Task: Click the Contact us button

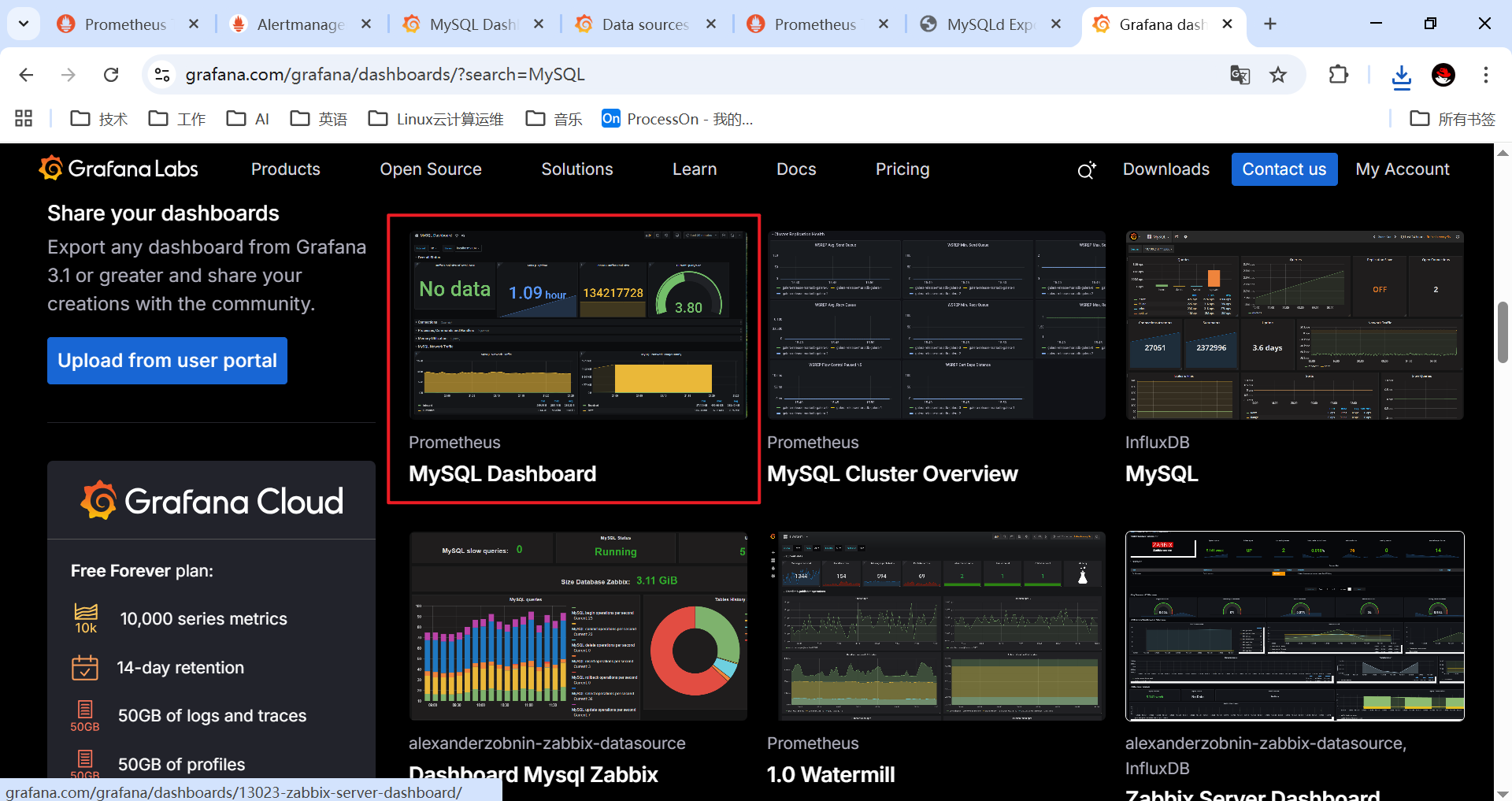Action: pyautogui.click(x=1284, y=169)
